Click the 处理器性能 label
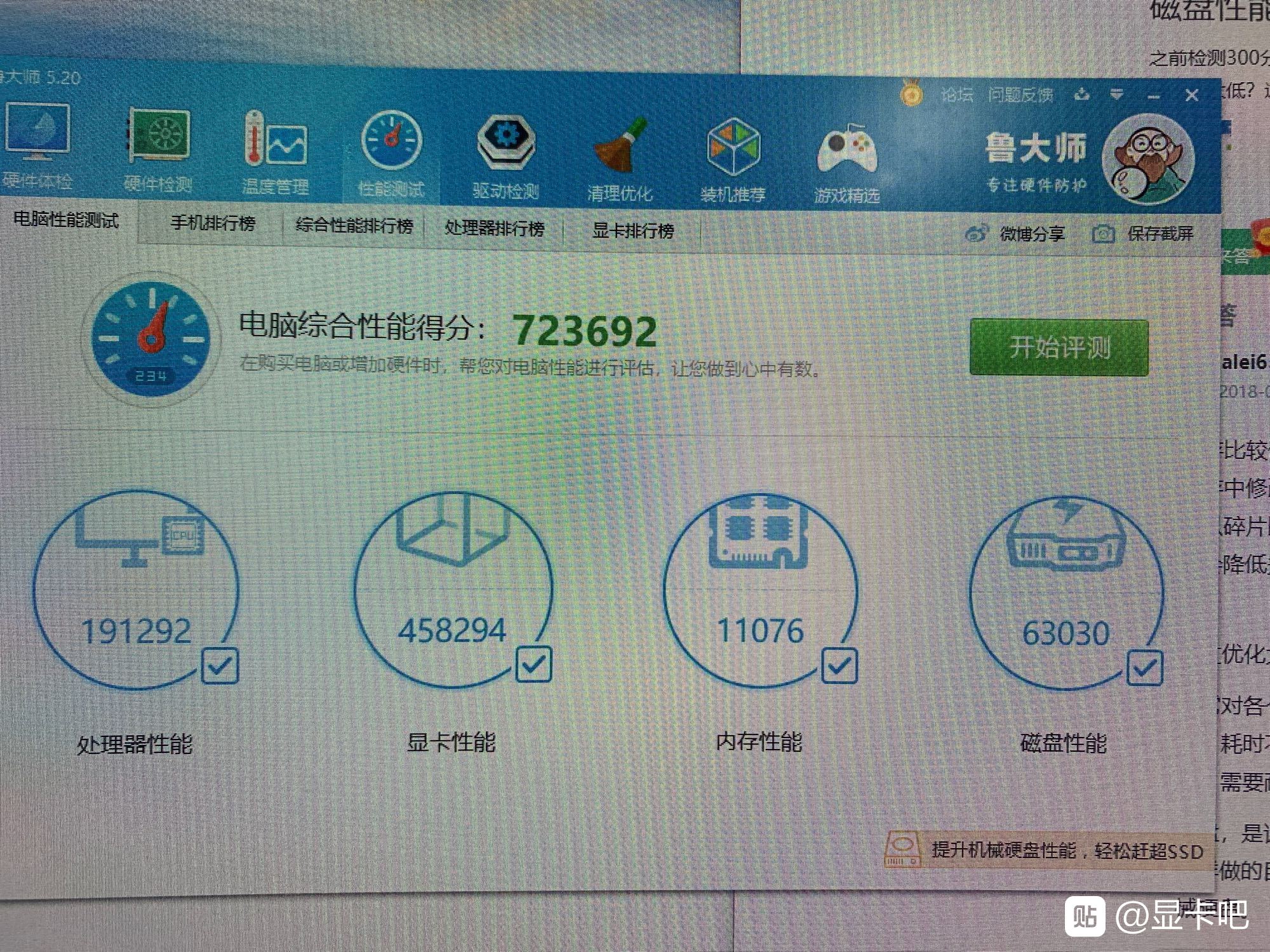The width and height of the screenshot is (1270, 952). (x=135, y=744)
